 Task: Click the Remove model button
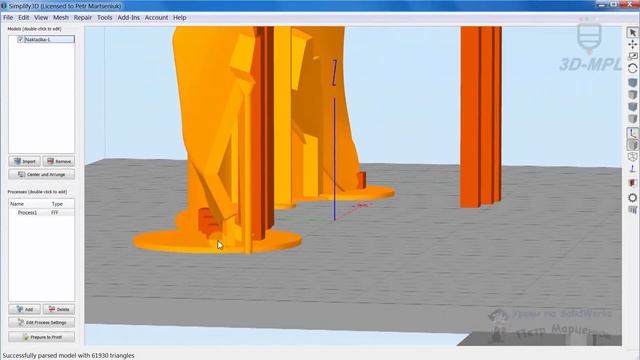pos(59,161)
